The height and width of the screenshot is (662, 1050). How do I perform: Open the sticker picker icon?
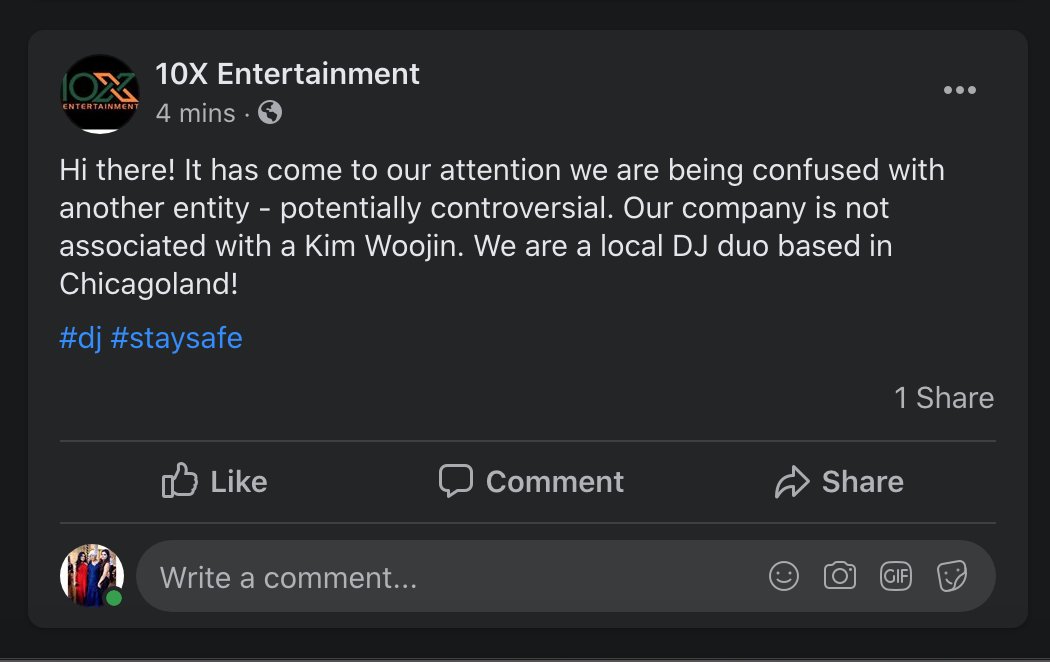952,576
